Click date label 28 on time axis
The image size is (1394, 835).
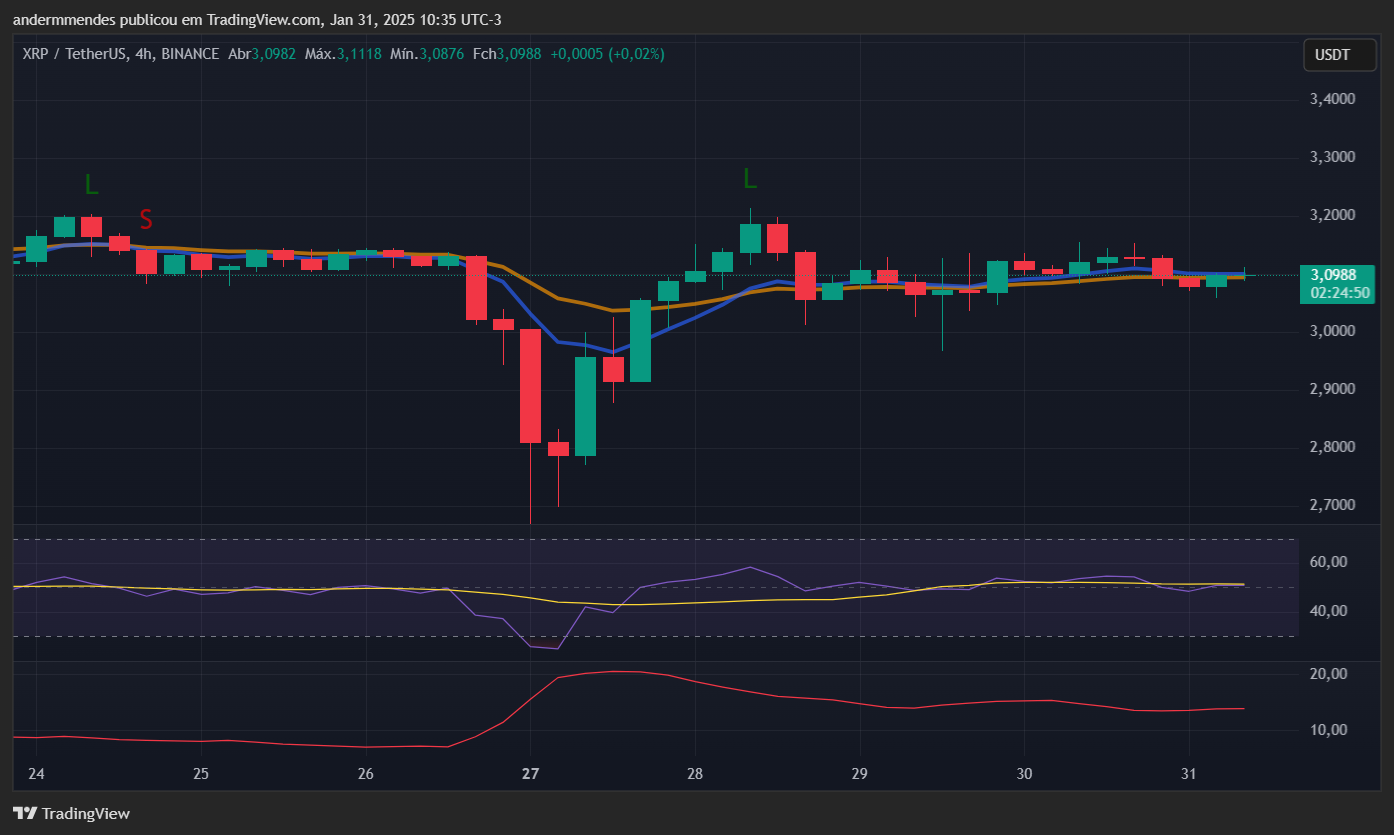[x=695, y=774]
